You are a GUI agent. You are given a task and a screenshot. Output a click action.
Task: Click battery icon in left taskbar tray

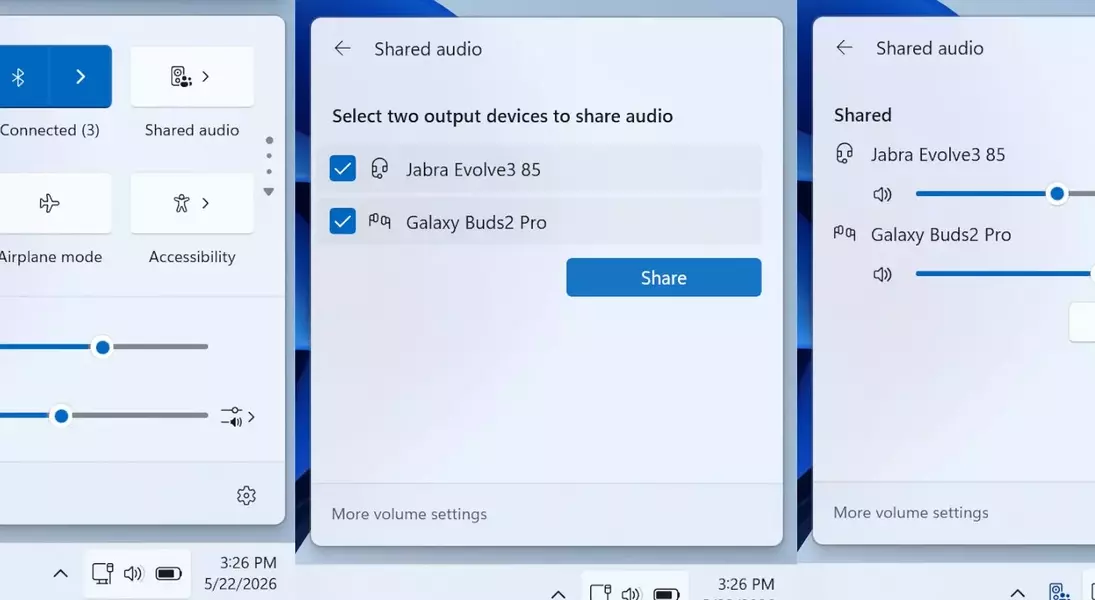[x=168, y=574]
